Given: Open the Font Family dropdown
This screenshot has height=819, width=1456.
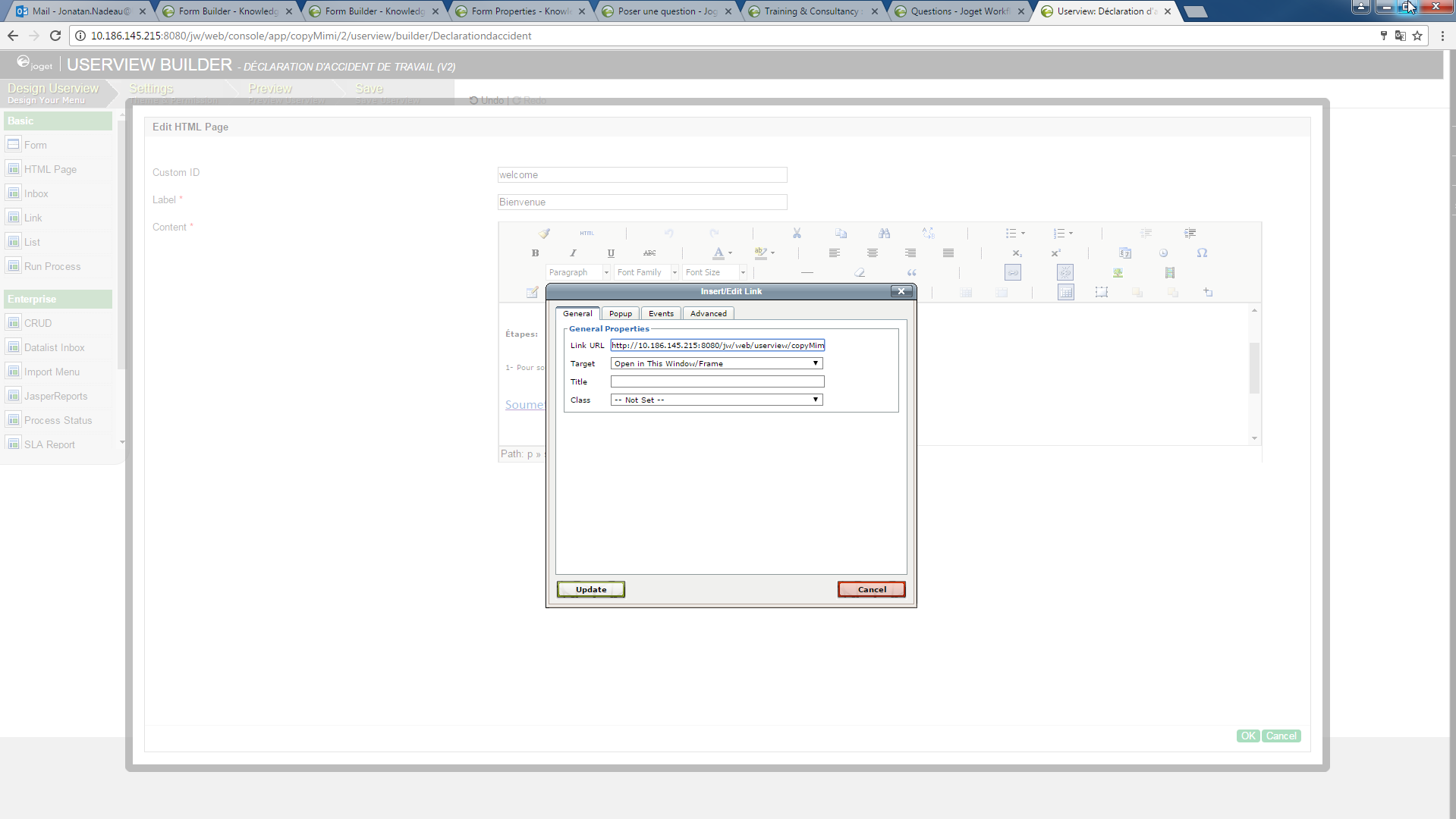Looking at the screenshot, I should (646, 272).
